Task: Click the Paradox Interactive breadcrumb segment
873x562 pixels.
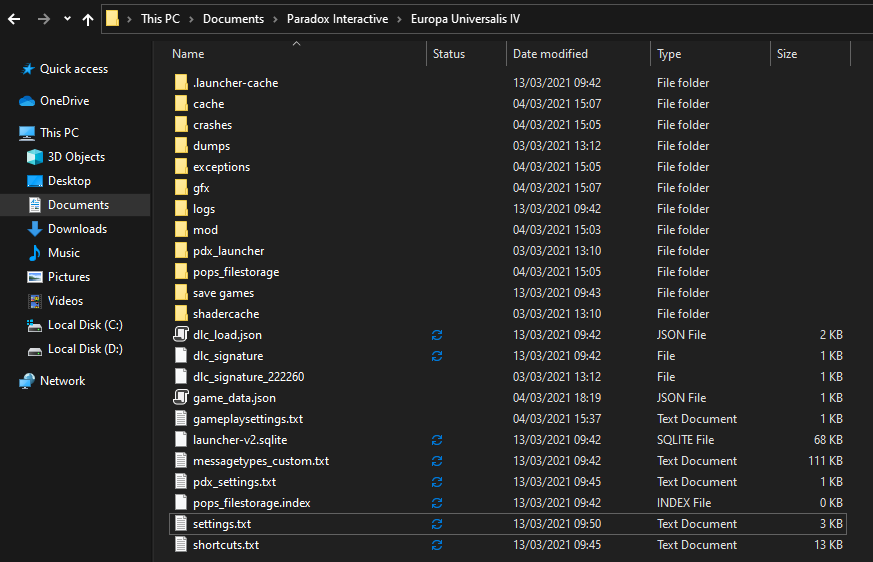Action: coord(335,19)
